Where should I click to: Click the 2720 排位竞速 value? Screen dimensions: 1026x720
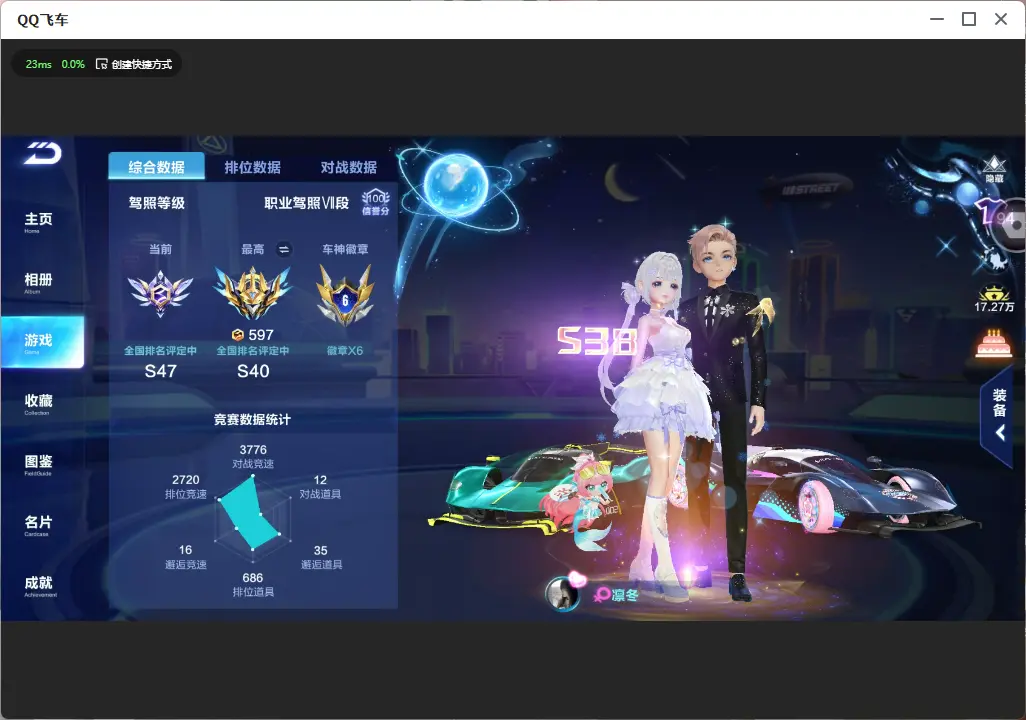186,480
